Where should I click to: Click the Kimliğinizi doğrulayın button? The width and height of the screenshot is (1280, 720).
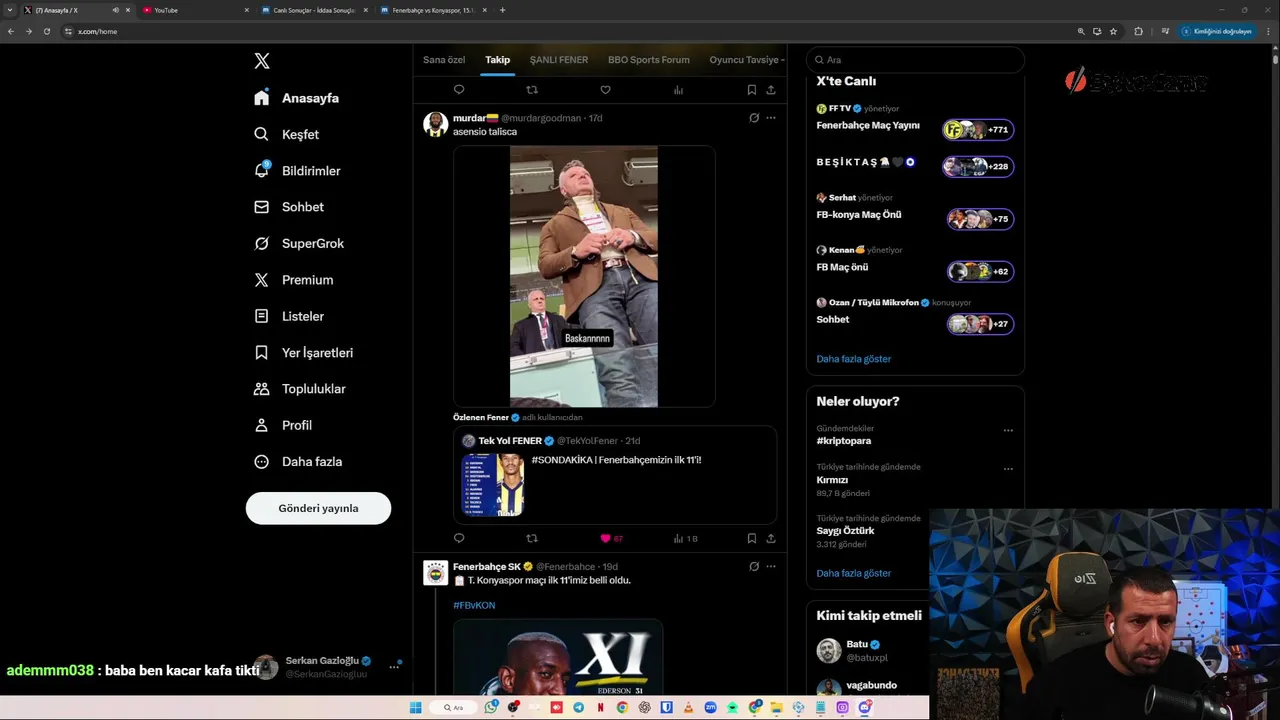pyautogui.click(x=1217, y=31)
